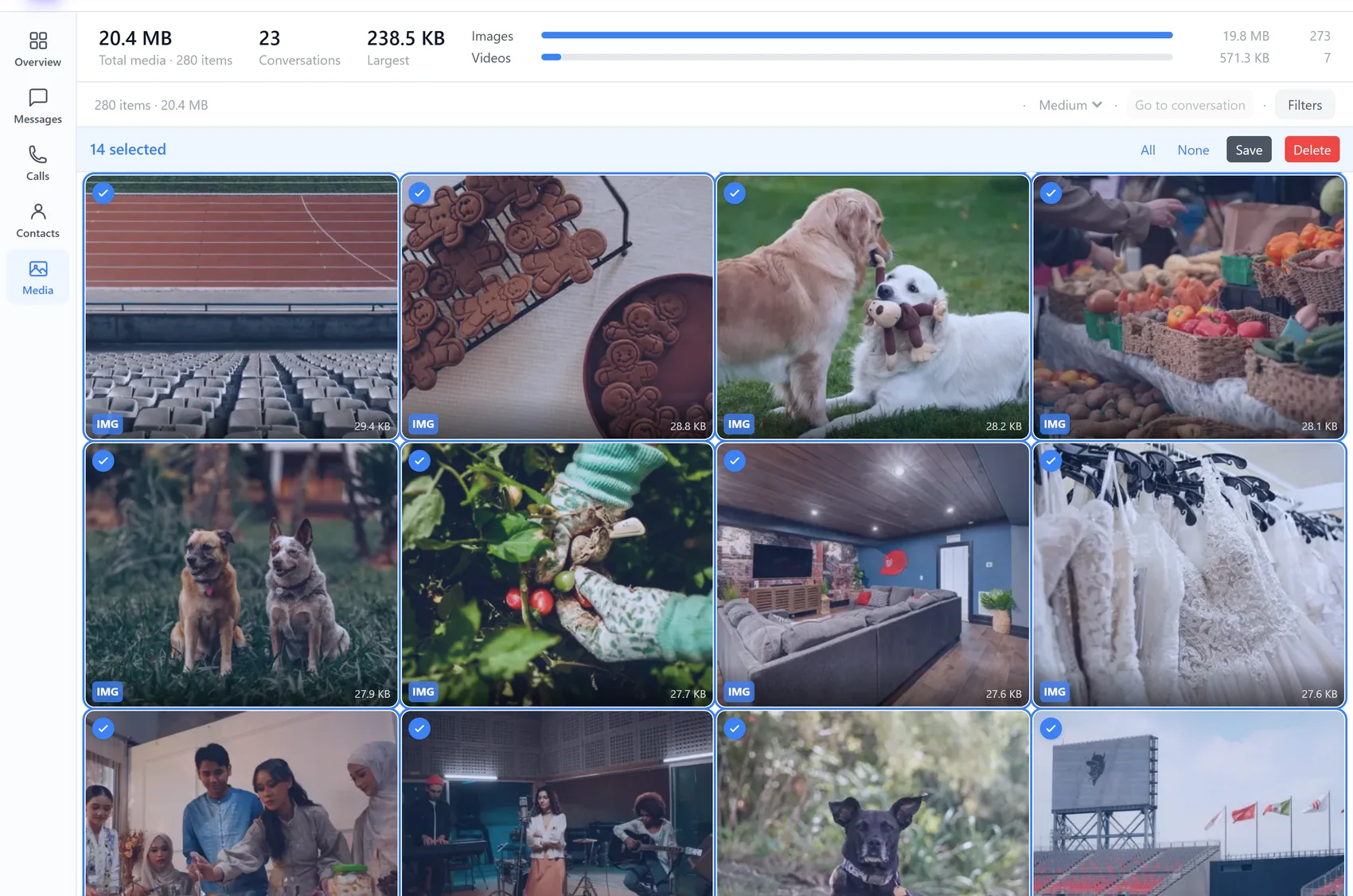The height and width of the screenshot is (896, 1353).
Task: Click IMG badge on living room photo
Action: coord(739,691)
